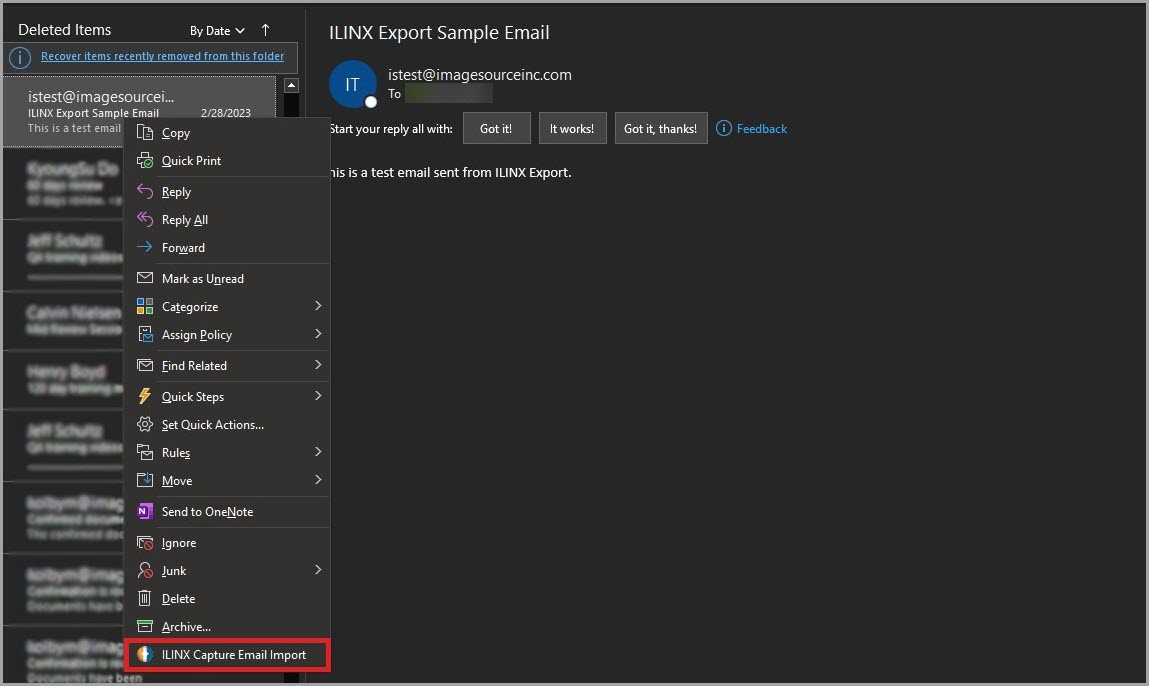This screenshot has height=686, width=1149.
Task: Click the Reply All double-arrow icon
Action: pyautogui.click(x=145, y=219)
